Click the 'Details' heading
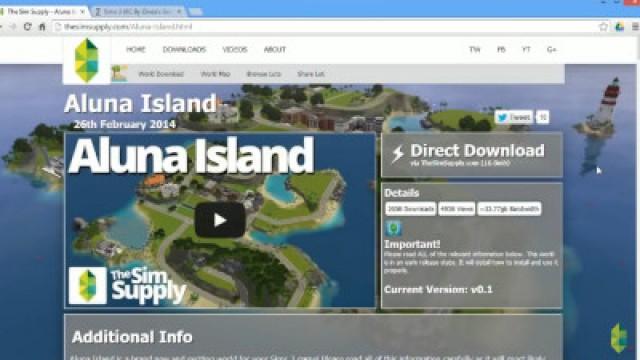The width and height of the screenshot is (640, 360). [402, 193]
